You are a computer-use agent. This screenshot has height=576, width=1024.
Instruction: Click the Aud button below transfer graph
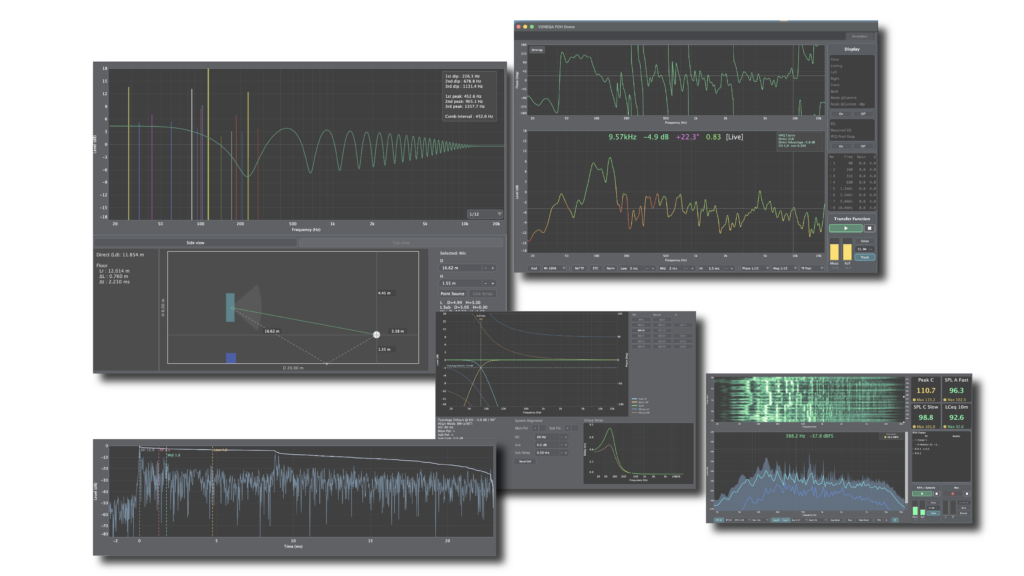pyautogui.click(x=534, y=268)
